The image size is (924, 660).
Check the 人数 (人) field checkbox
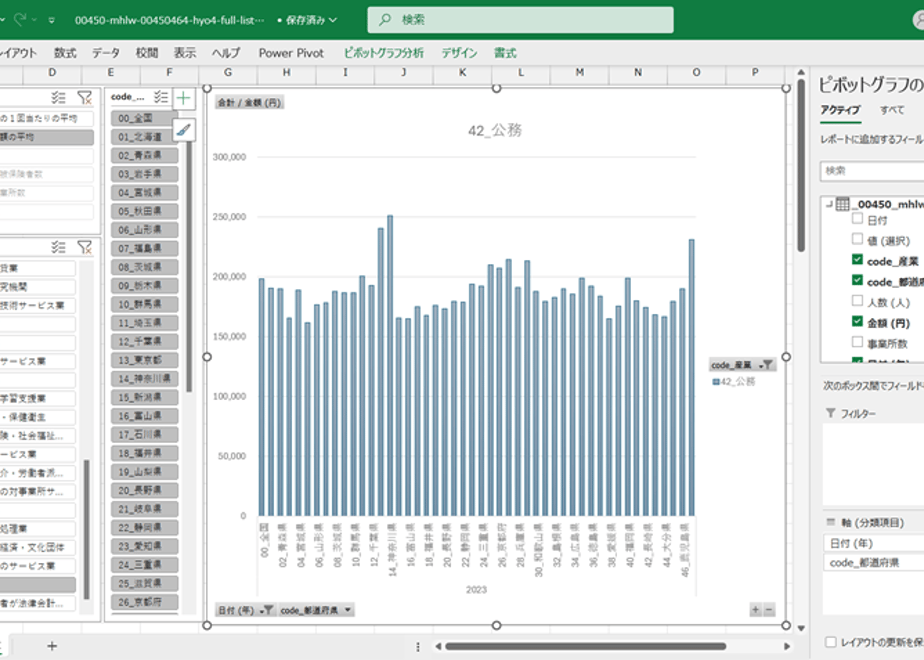[857, 301]
